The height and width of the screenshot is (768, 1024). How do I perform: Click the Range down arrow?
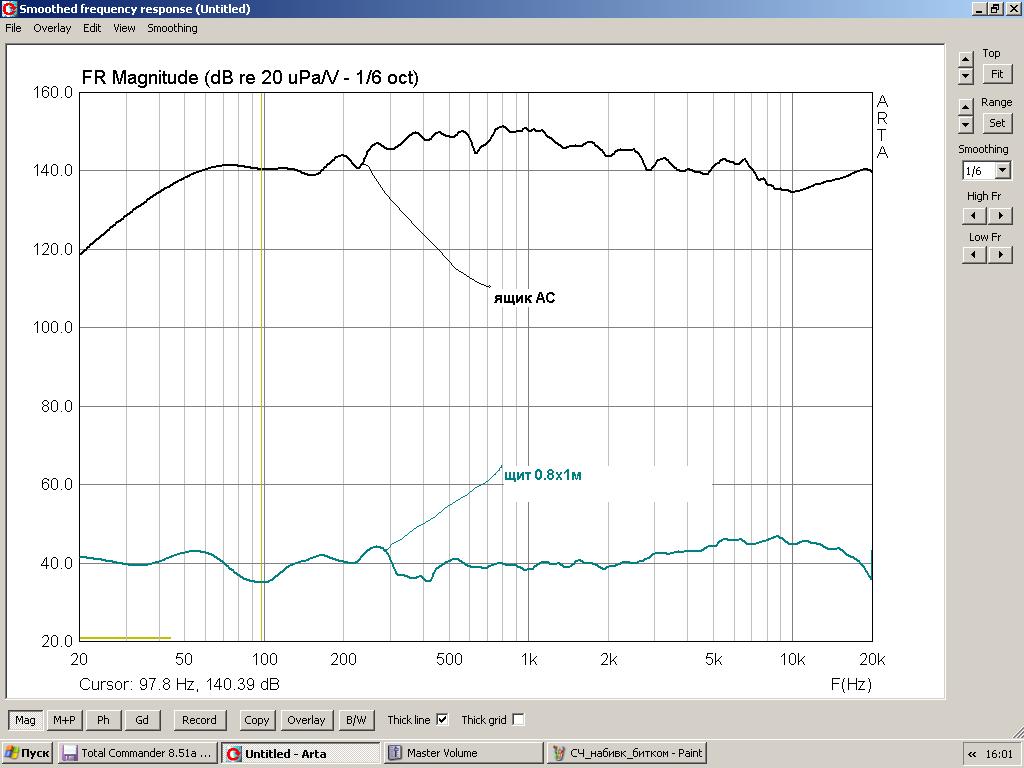click(x=966, y=124)
